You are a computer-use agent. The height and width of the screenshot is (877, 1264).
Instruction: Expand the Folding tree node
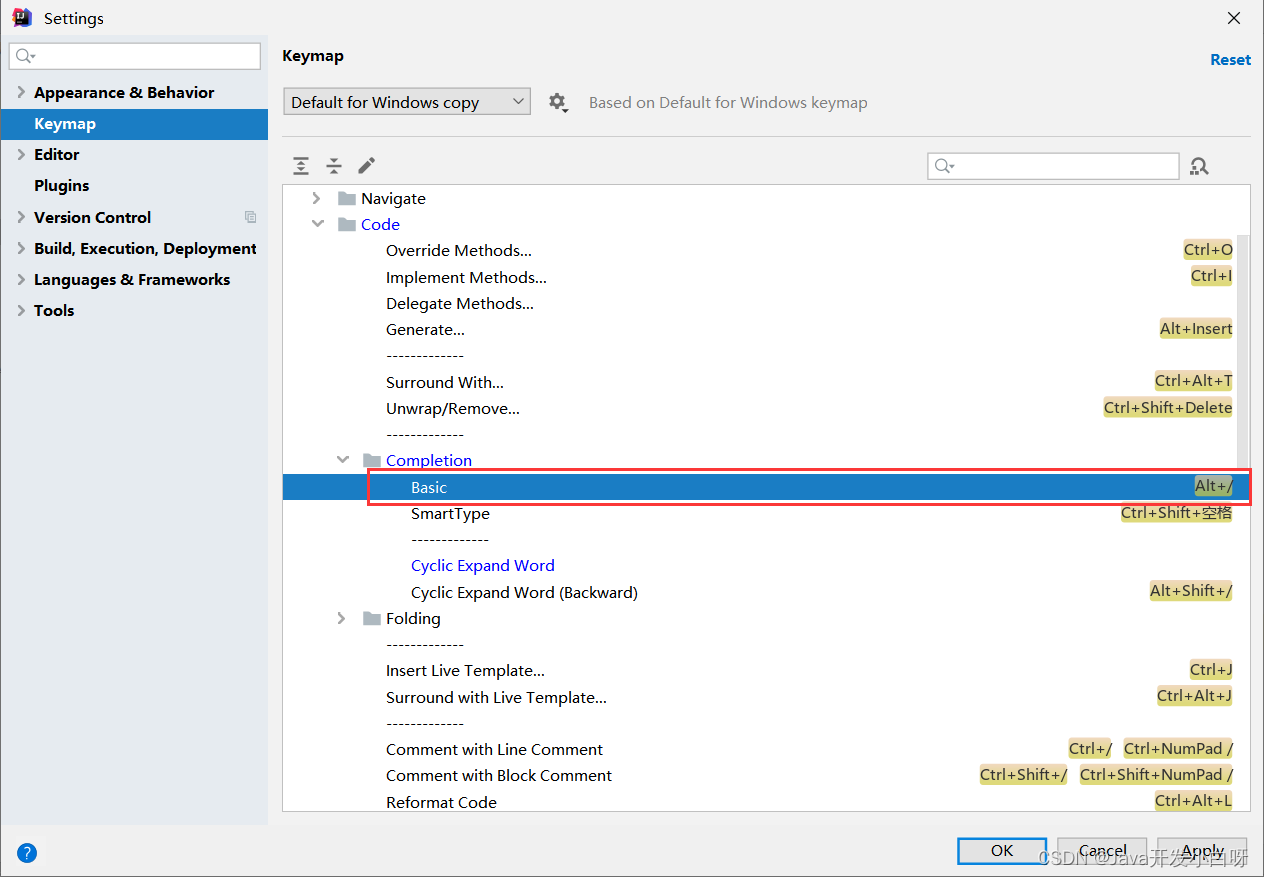point(342,618)
